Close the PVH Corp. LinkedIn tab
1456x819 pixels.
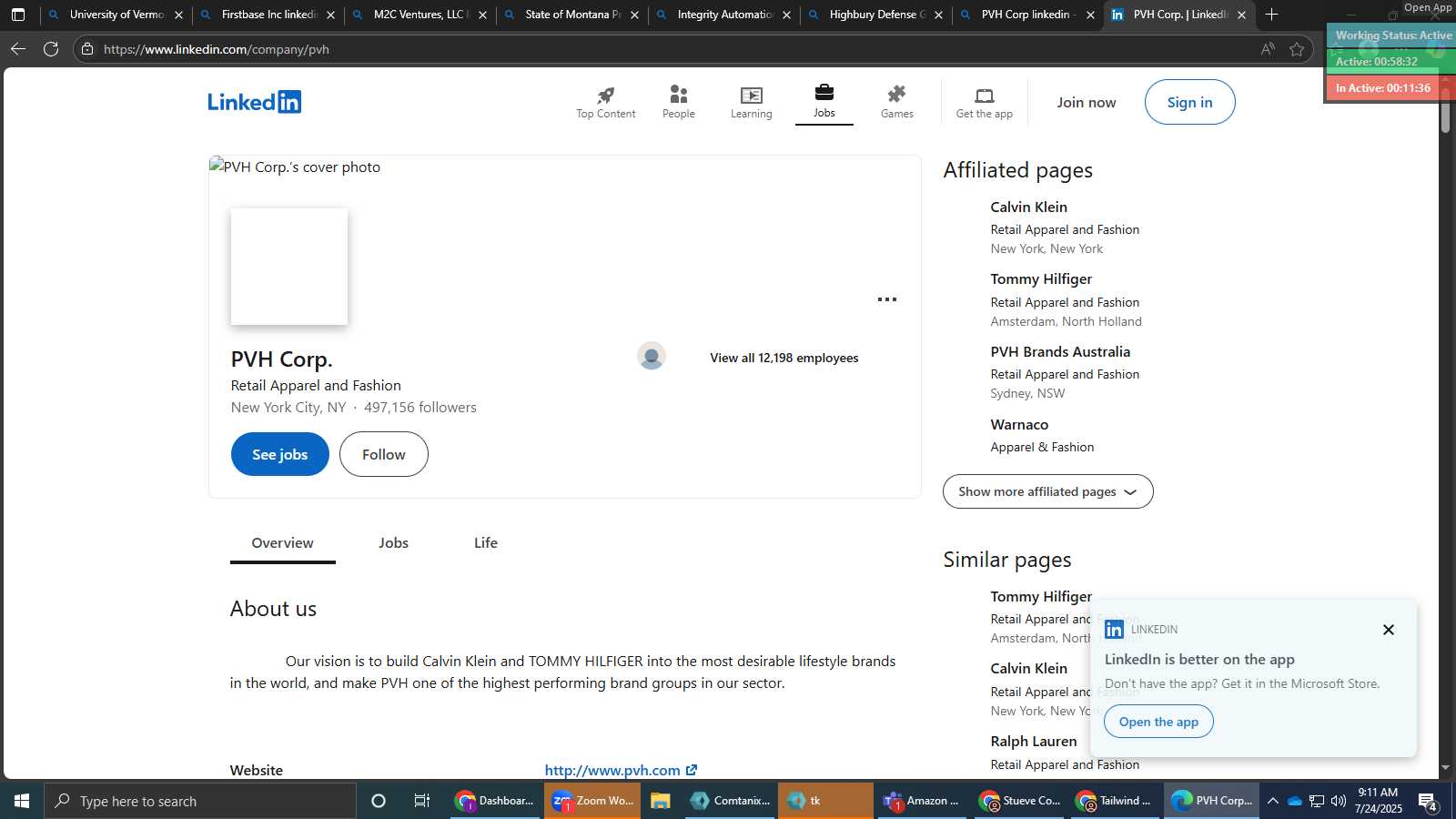pos(1241,15)
